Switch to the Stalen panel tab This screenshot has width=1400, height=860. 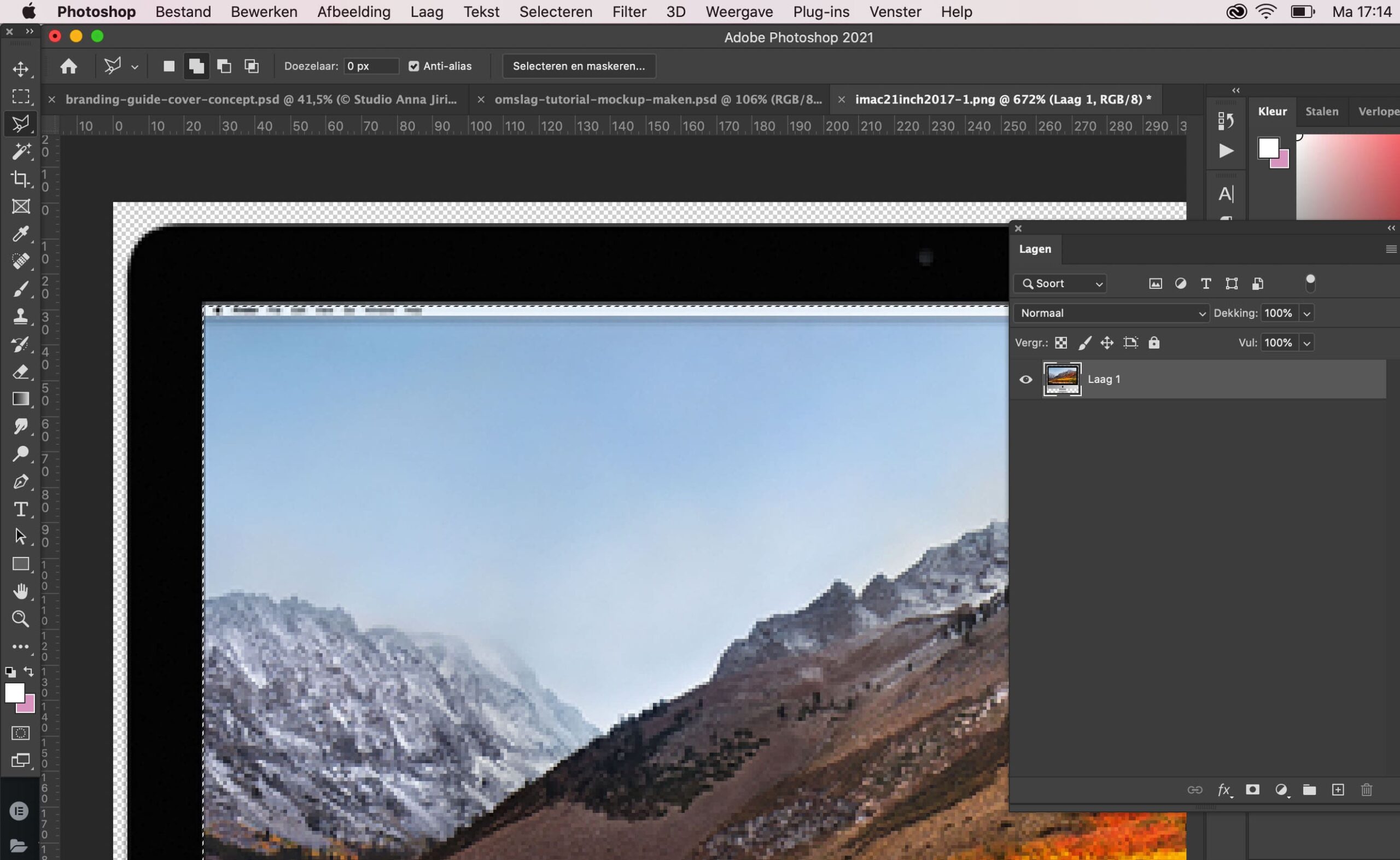point(1322,112)
